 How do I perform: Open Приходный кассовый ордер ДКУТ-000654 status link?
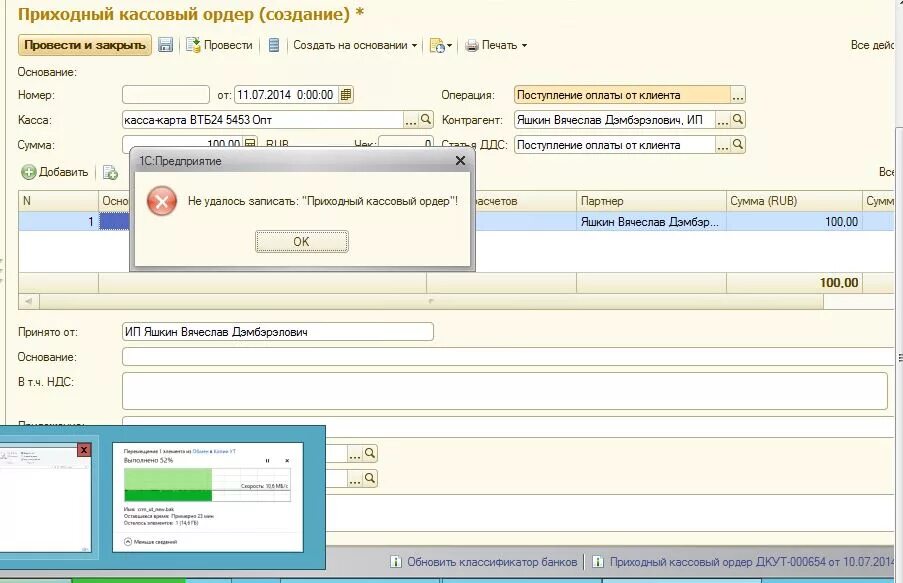pyautogui.click(x=752, y=562)
